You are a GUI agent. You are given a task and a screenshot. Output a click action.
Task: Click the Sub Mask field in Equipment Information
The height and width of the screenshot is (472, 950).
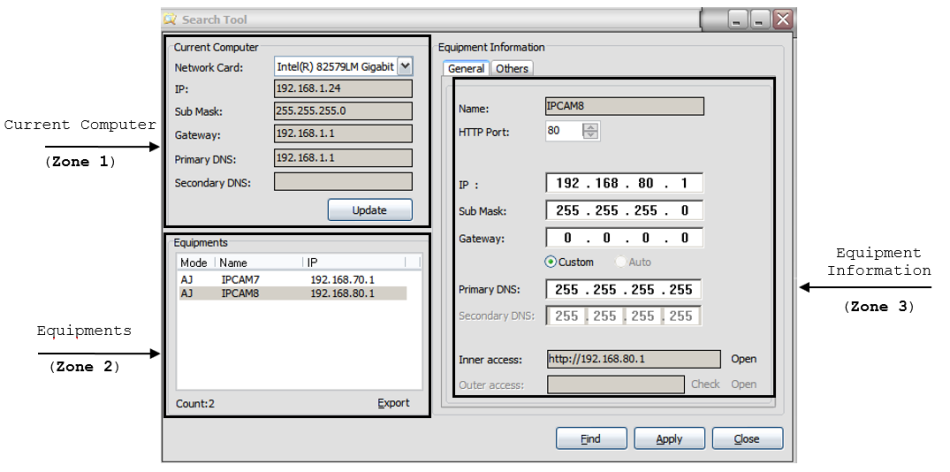click(x=624, y=211)
